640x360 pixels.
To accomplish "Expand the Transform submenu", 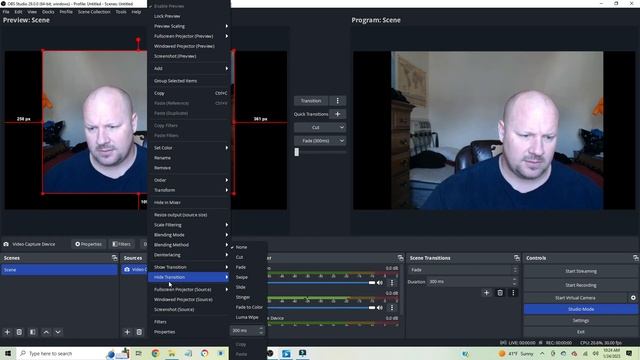I will pos(189,190).
